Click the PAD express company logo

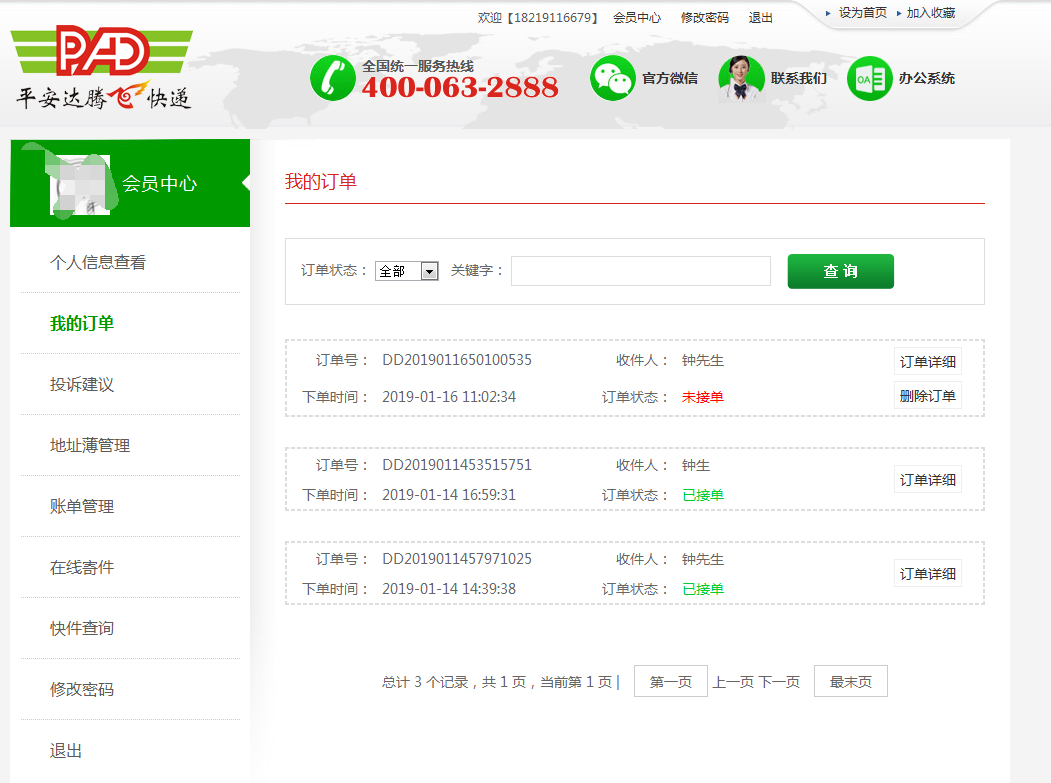(101, 67)
